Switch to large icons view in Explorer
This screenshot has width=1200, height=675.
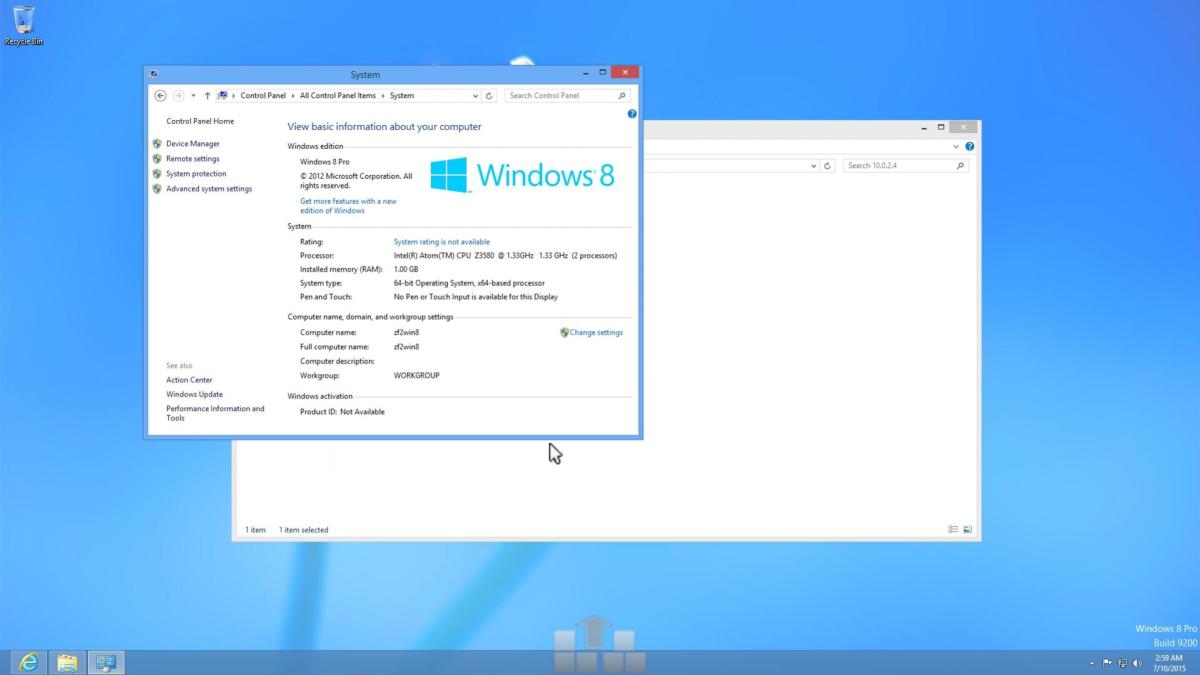click(x=967, y=529)
